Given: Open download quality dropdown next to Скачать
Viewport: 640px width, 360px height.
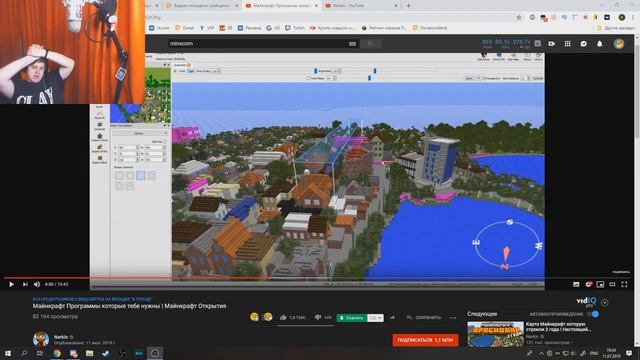Looking at the screenshot, I should click(x=376, y=318).
